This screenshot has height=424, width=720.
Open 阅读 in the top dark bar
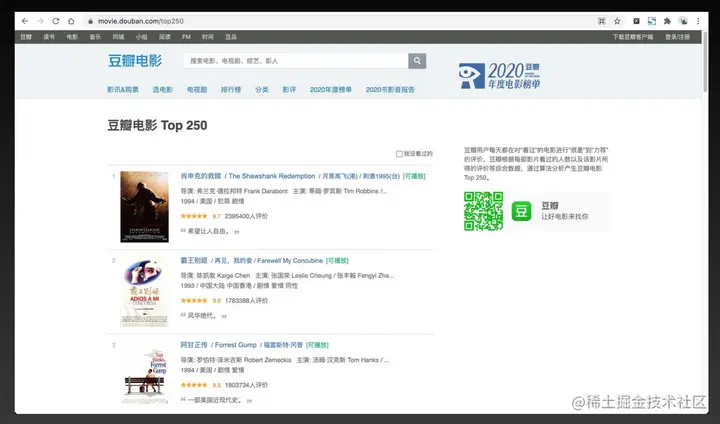(x=164, y=37)
